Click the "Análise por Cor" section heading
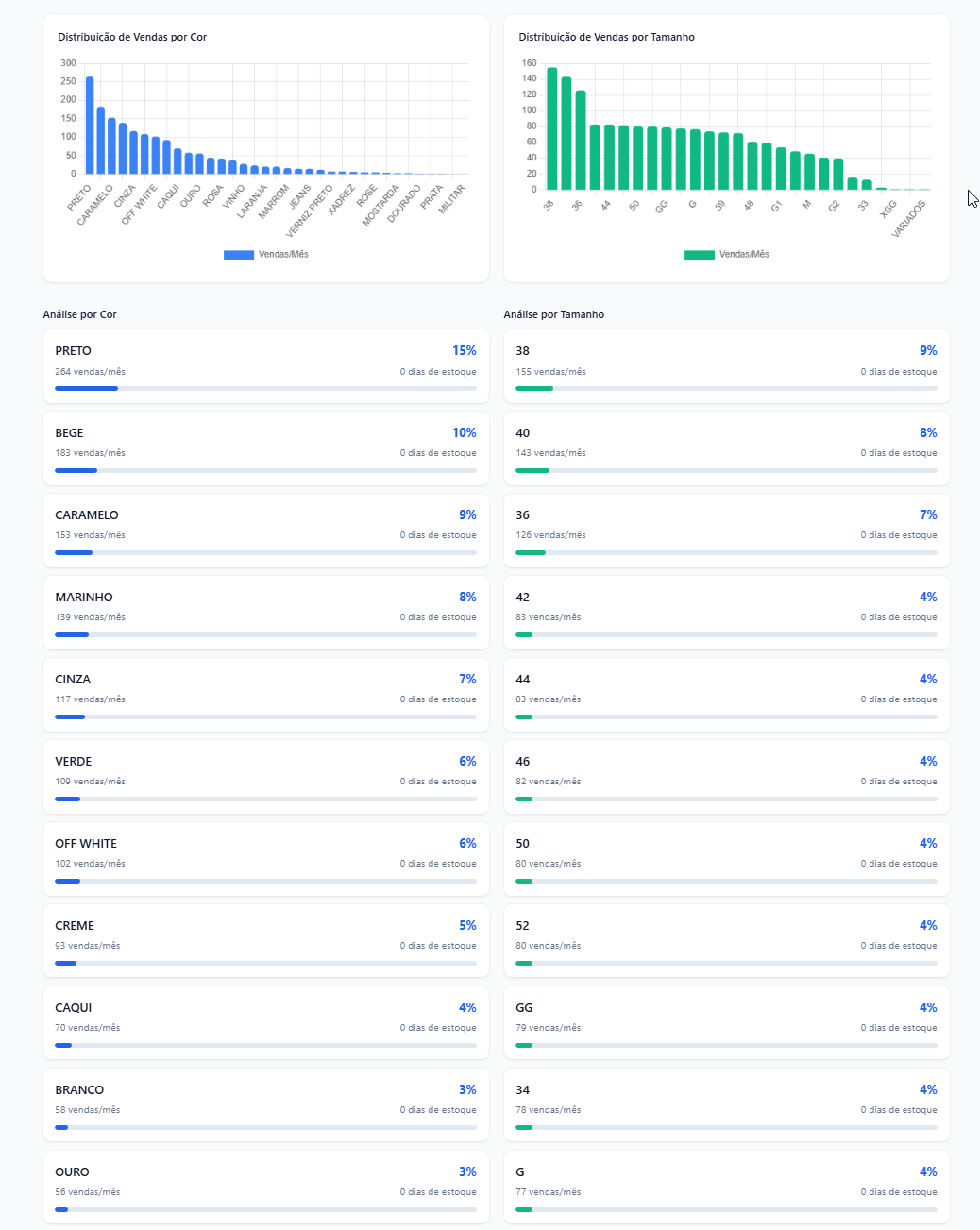Screen dimensions: 980x1230 (x=80, y=314)
